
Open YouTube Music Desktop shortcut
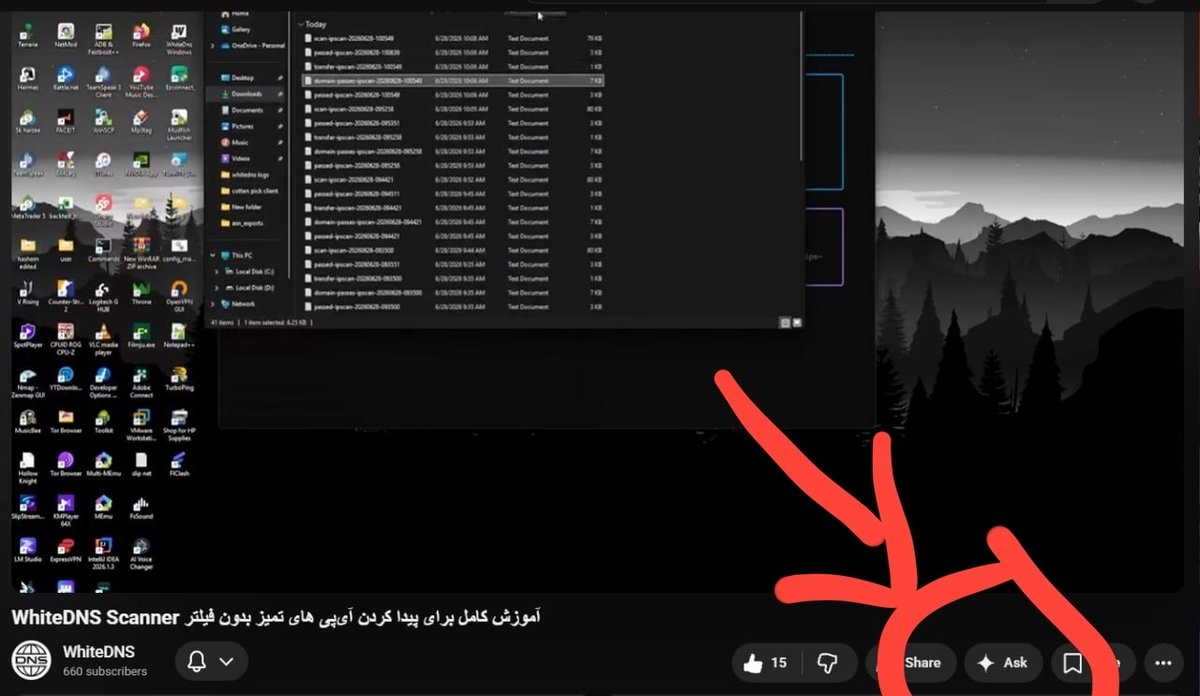pyautogui.click(x=141, y=80)
